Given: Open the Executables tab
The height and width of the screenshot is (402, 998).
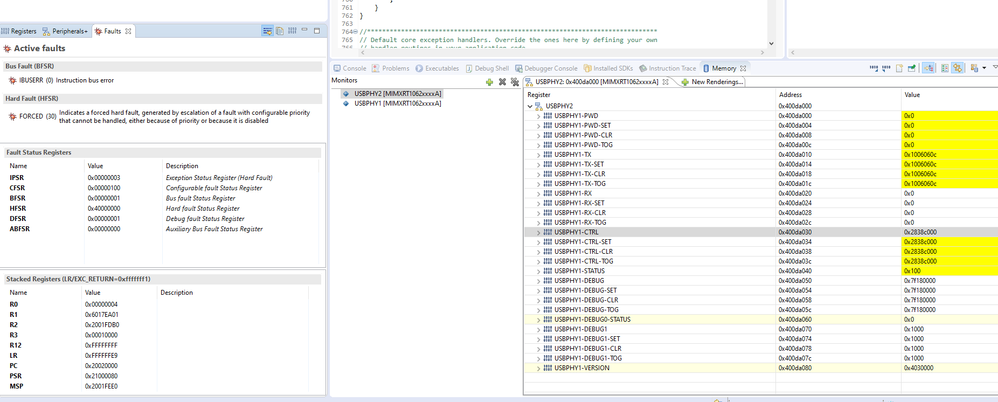Looking at the screenshot, I should 437,68.
